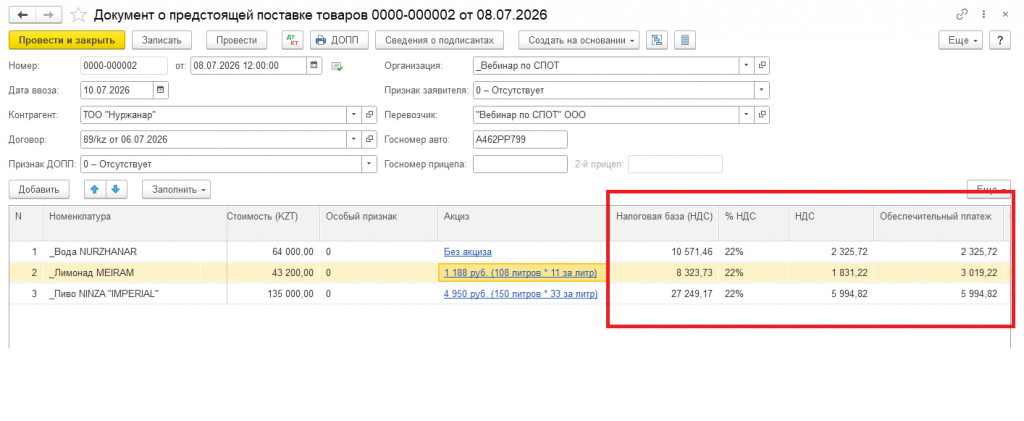
Task: Open the Дт/Кт postings icon
Action: (x=292, y=40)
